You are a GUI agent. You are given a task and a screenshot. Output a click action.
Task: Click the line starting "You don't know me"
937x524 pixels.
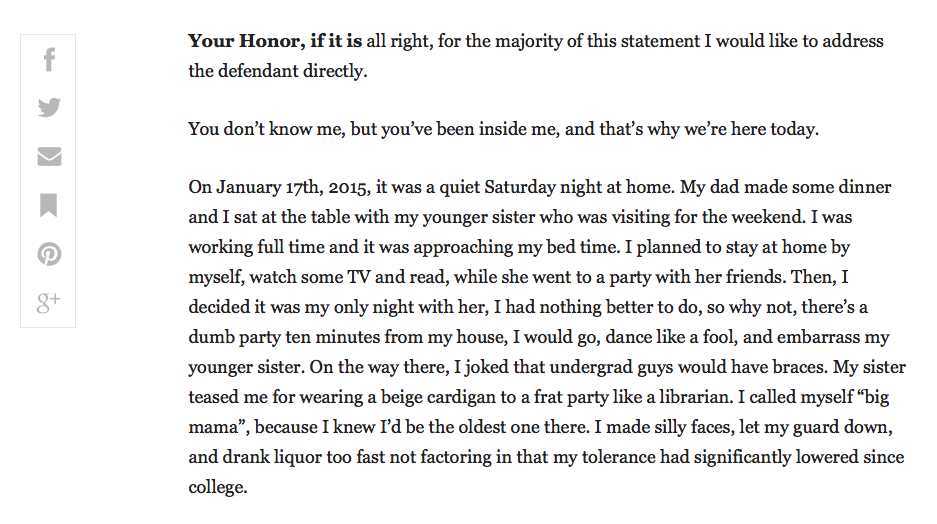point(503,129)
